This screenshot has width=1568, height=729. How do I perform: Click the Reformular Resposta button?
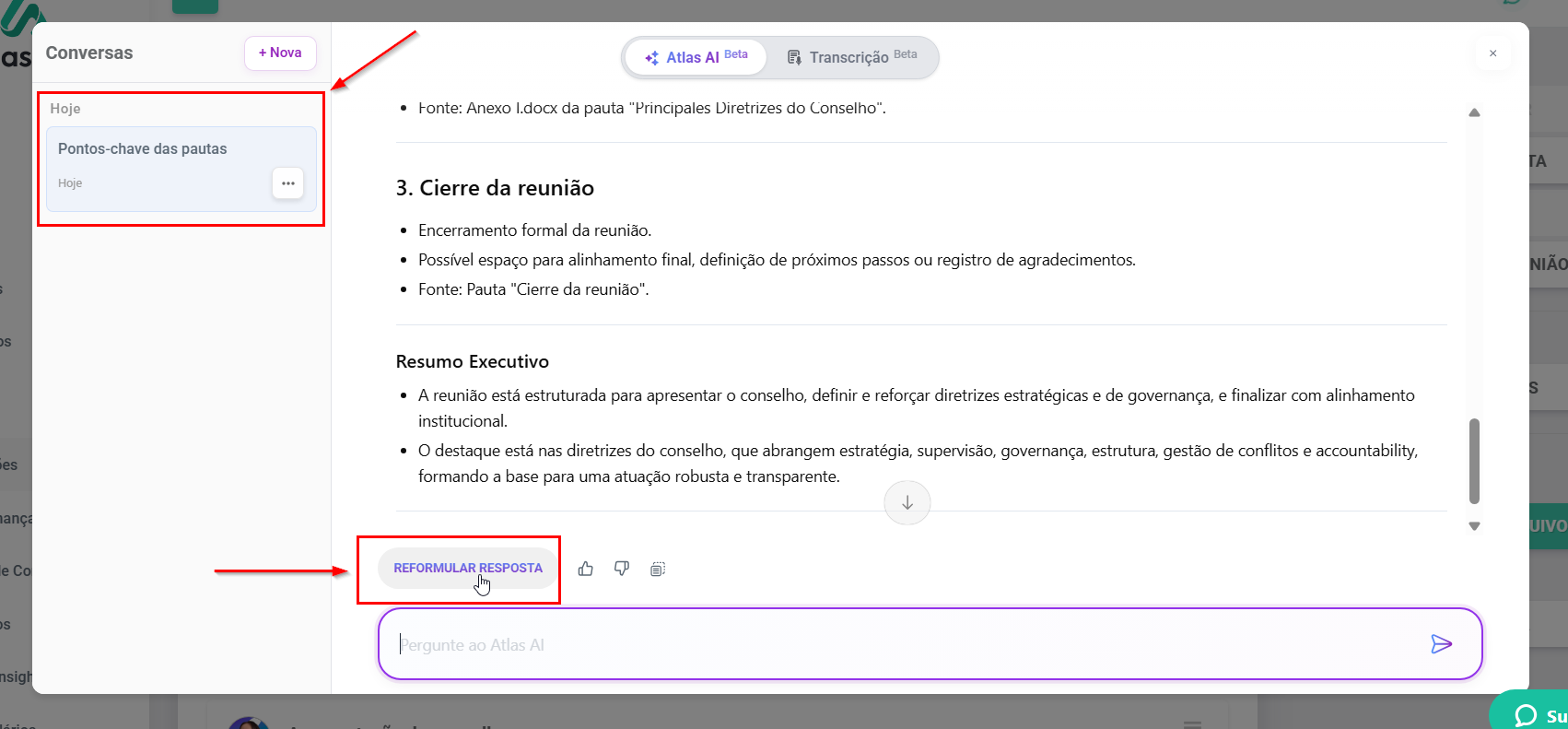(468, 569)
